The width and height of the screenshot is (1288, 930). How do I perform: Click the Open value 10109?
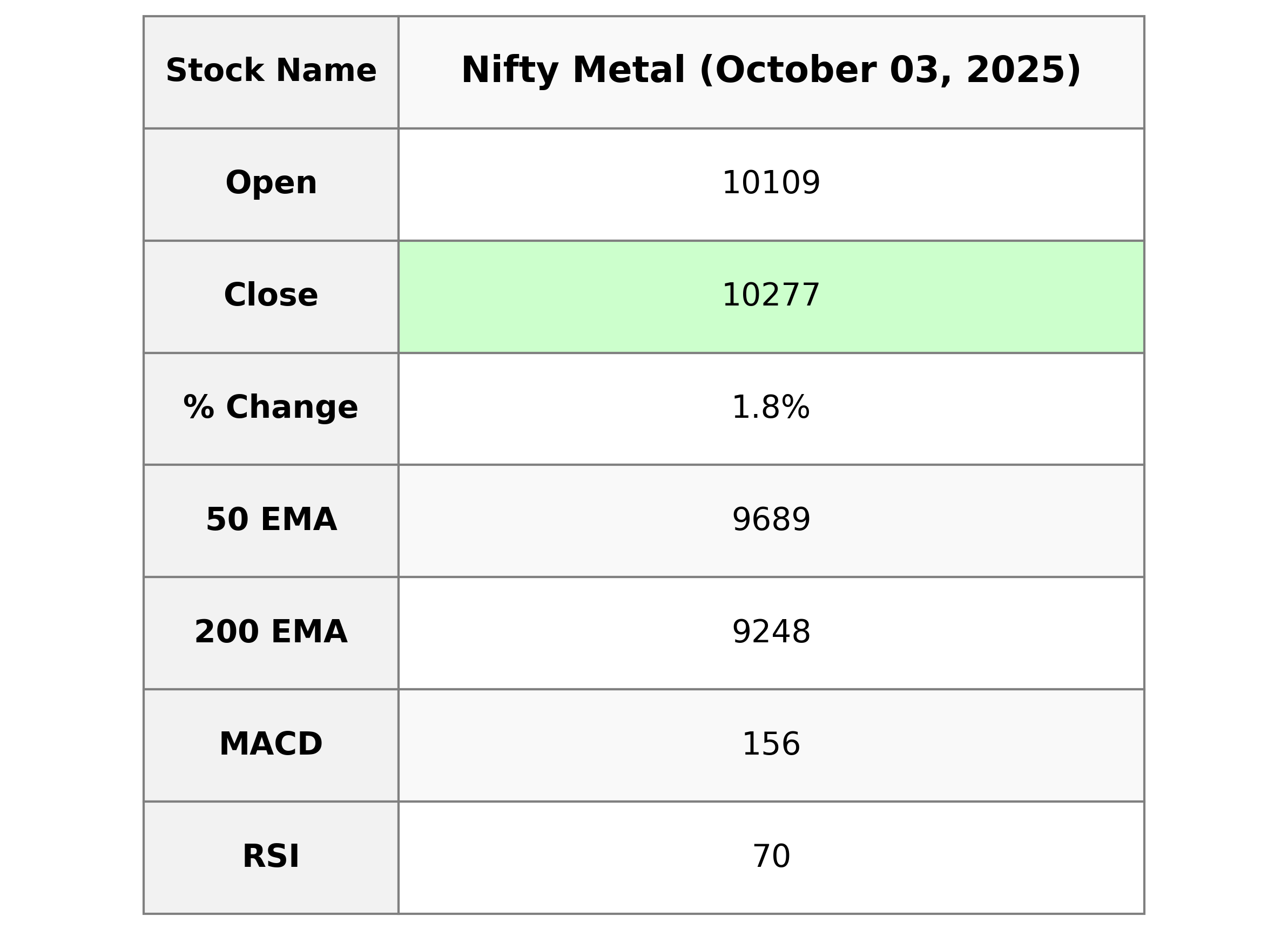771,184
